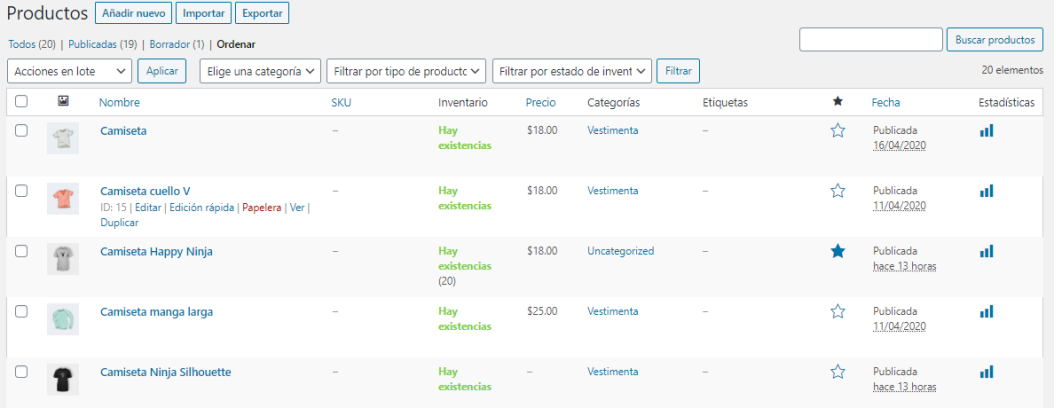Viewport: 1054px width, 408px height.
Task: Star the Camiseta product as featured
Action: (838, 130)
